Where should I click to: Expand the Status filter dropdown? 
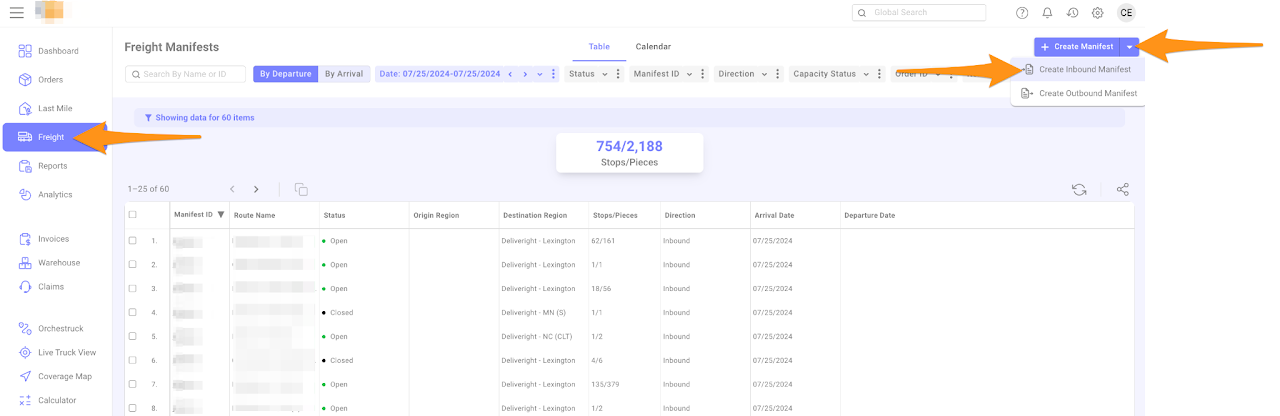pos(605,74)
